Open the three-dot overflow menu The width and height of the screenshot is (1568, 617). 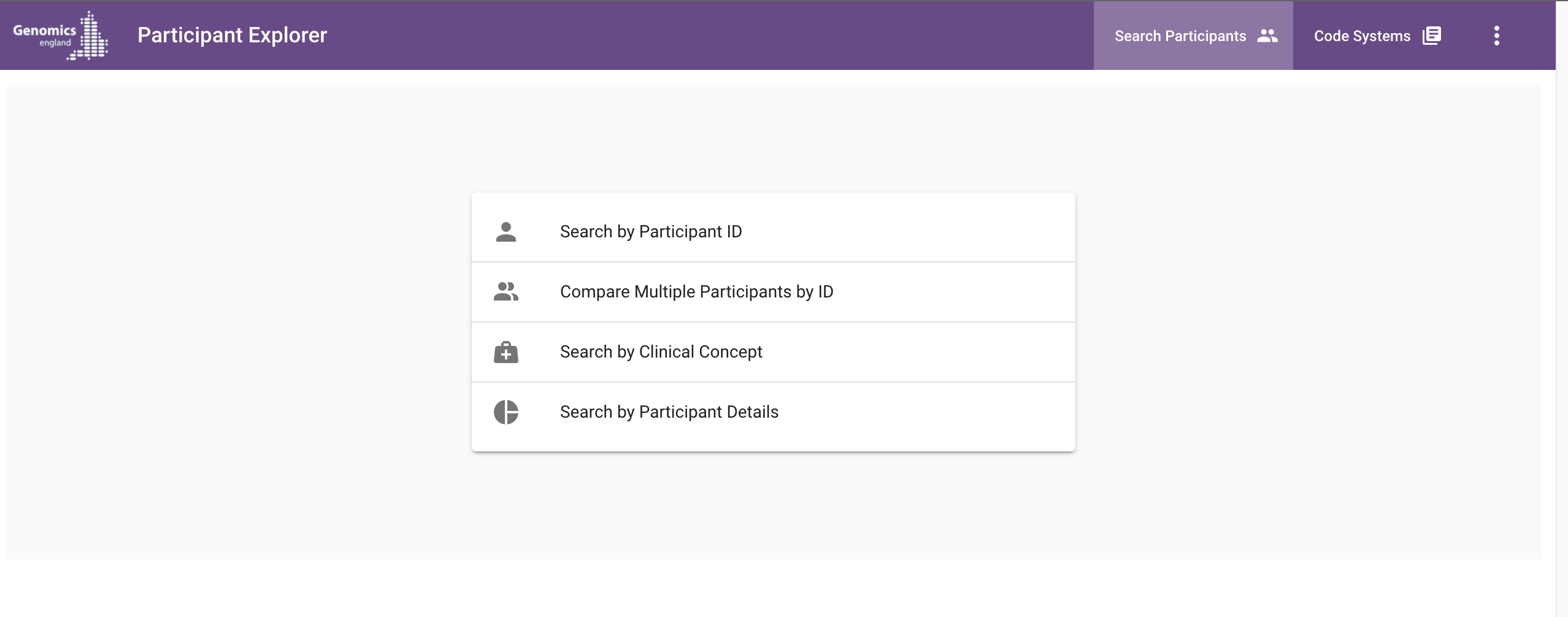1497,36
